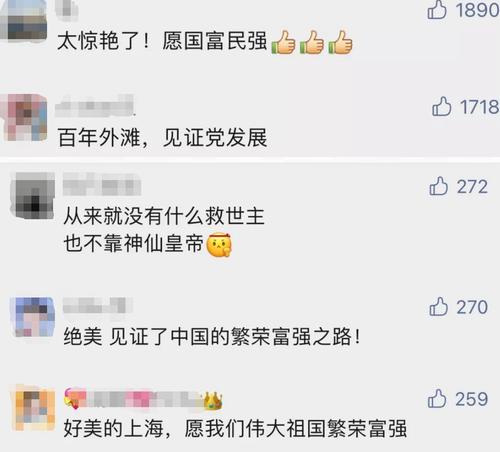Tap thumbs-up icon beside 1718
This screenshot has height=452, width=500.
click(x=442, y=106)
